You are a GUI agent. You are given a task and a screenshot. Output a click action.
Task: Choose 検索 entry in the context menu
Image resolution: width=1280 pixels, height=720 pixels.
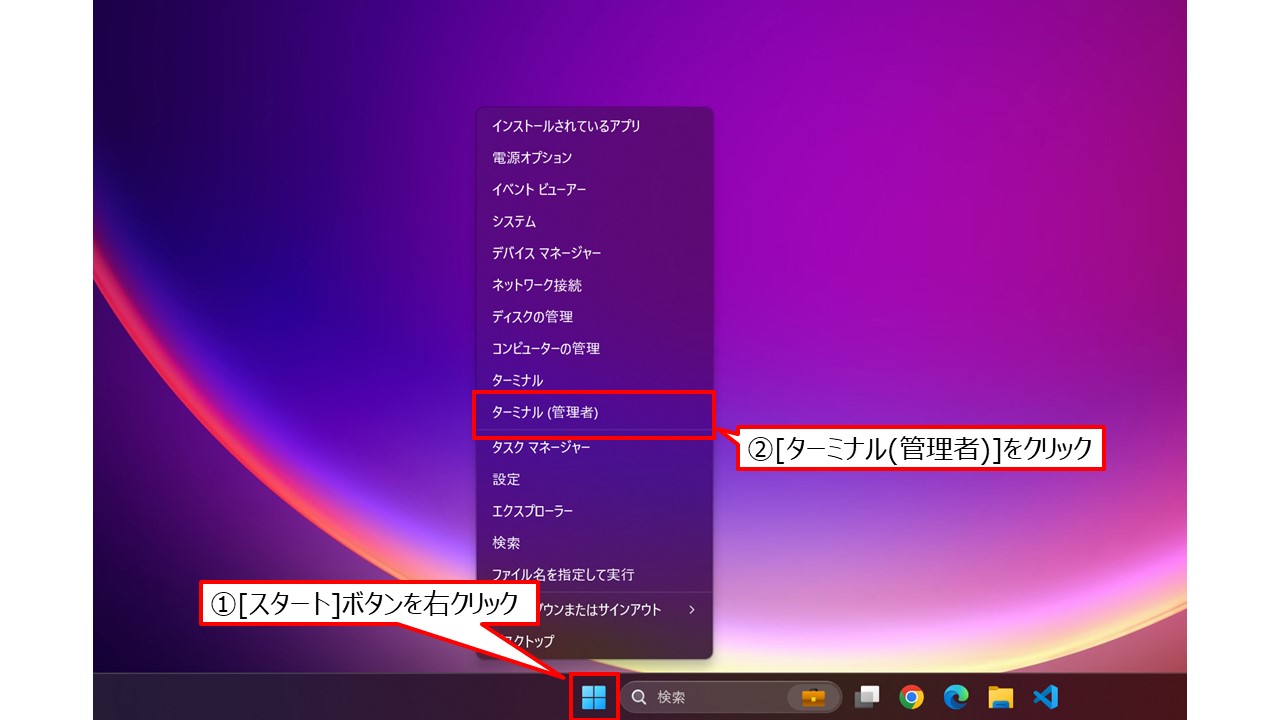click(x=594, y=543)
